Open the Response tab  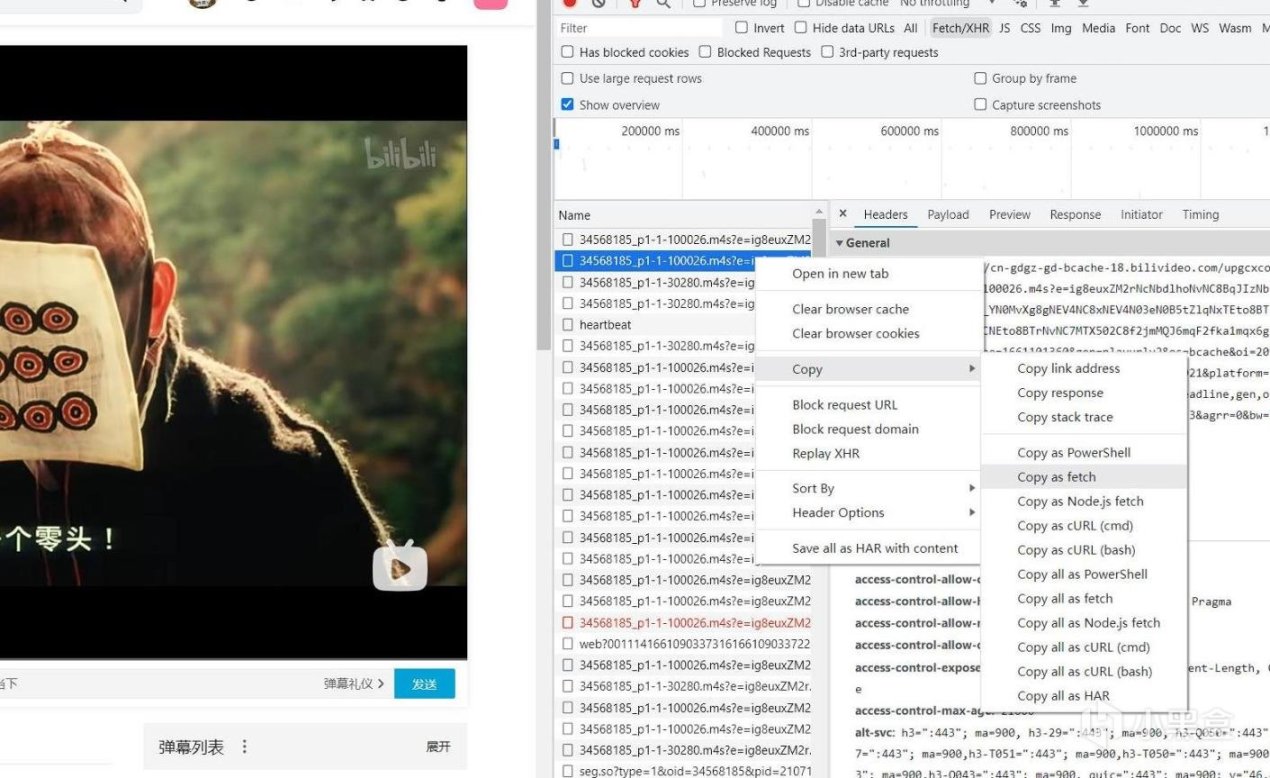pyautogui.click(x=1075, y=214)
